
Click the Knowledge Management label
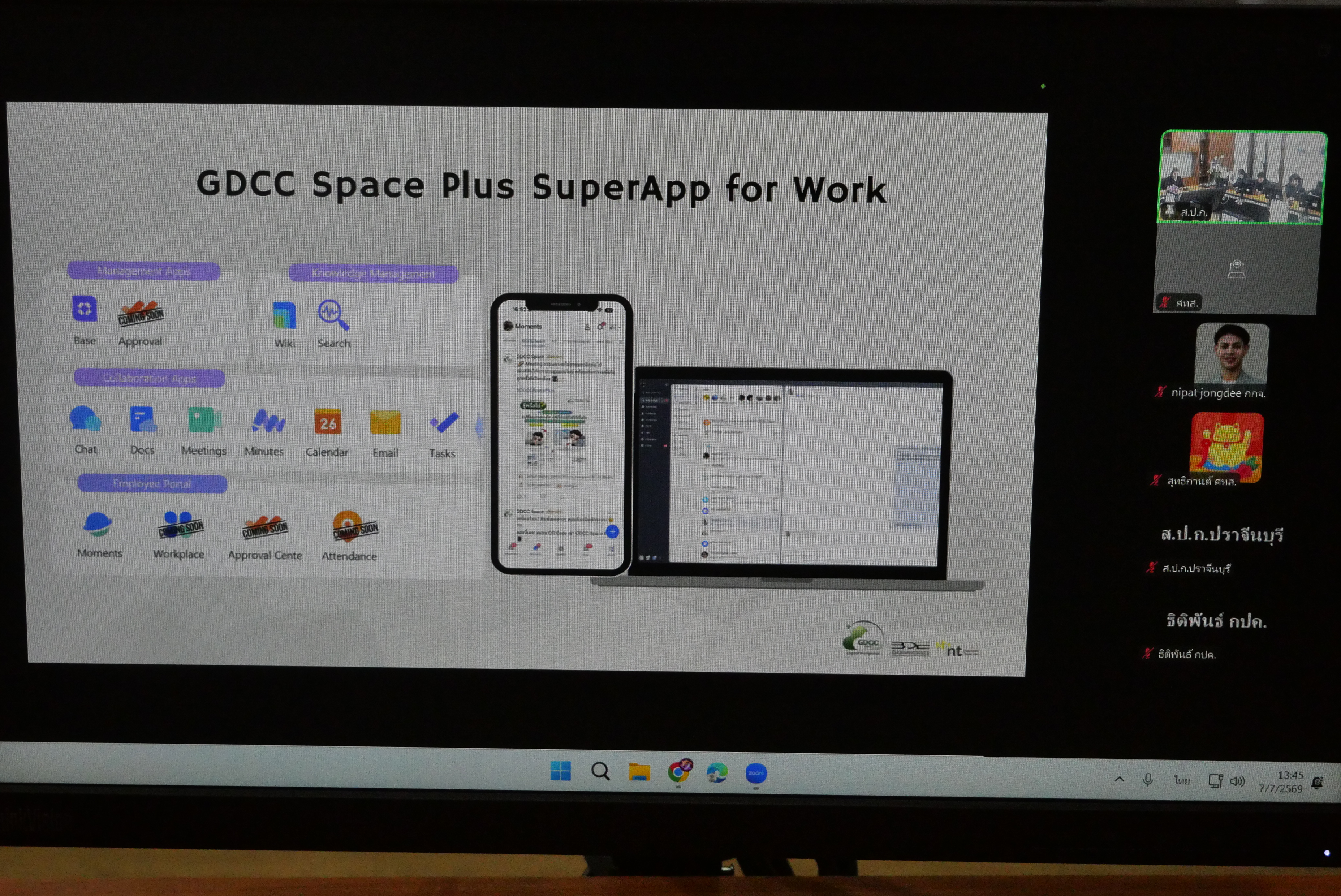click(373, 273)
